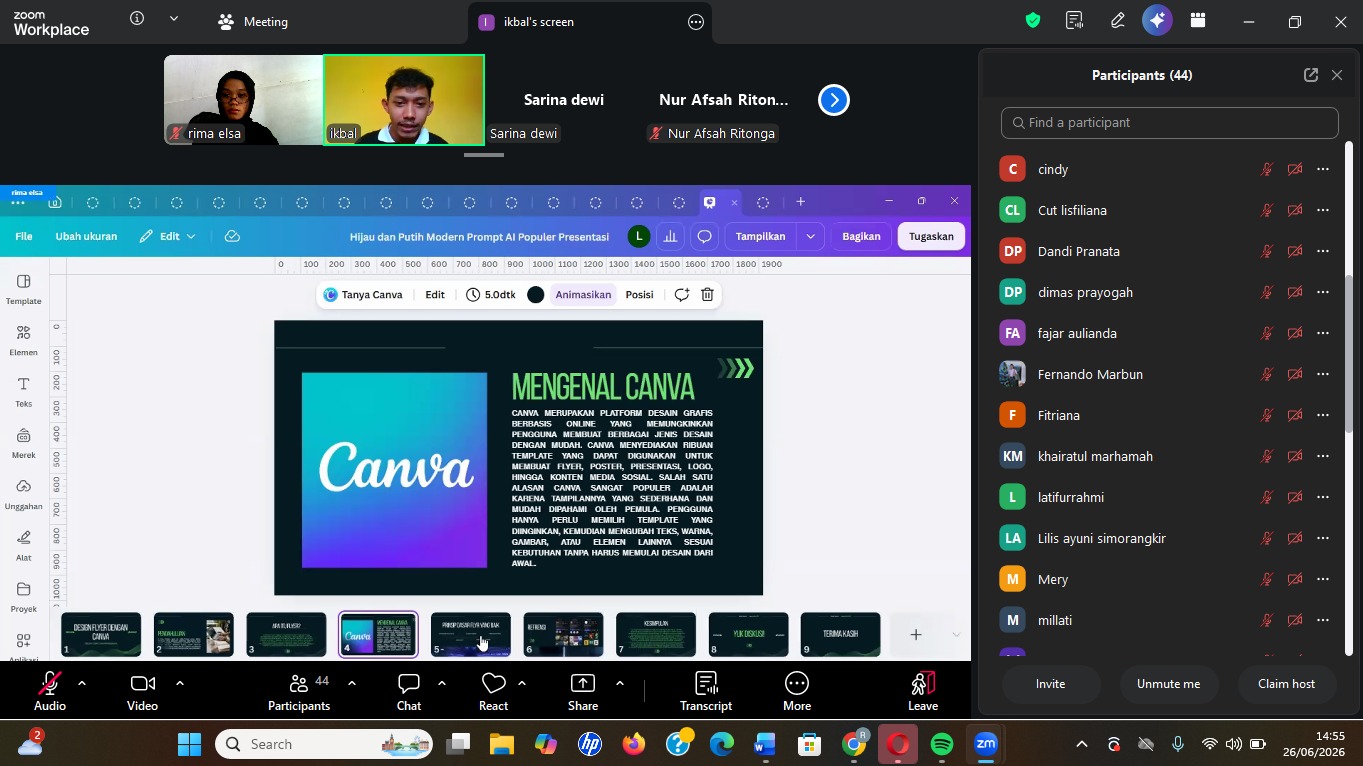Image resolution: width=1363 pixels, height=766 pixels.
Task: Click the Participants panel scrollbar
Action: (1348, 355)
